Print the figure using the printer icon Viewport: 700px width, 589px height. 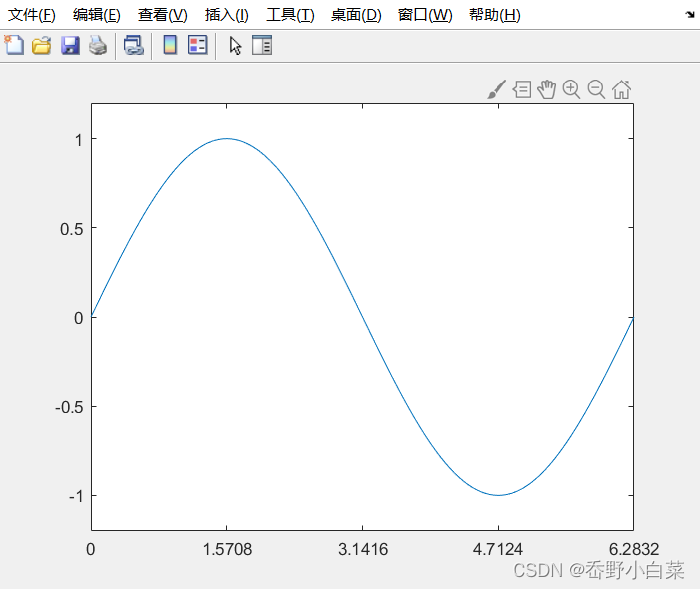[x=98, y=45]
